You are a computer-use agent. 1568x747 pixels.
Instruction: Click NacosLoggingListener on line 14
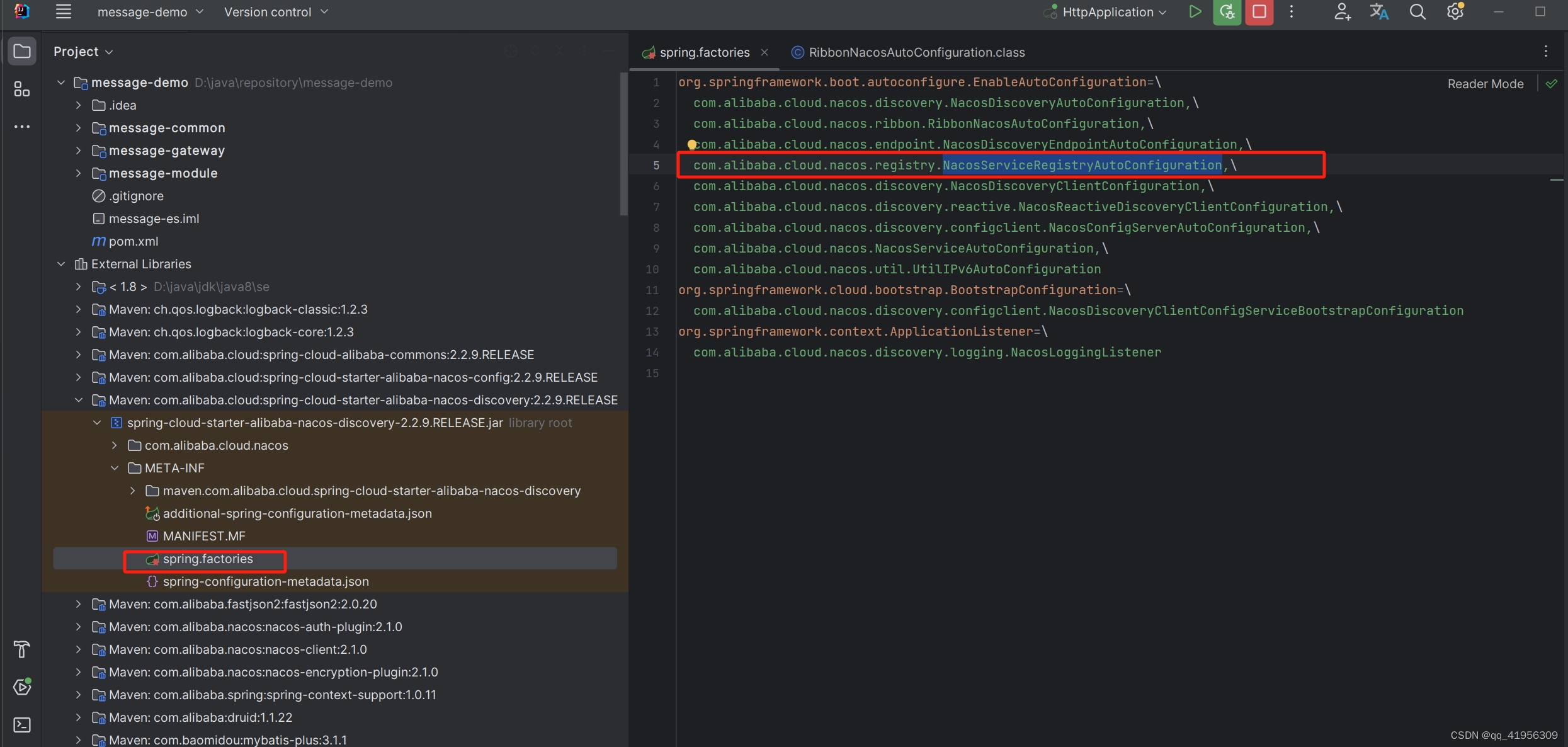pos(1086,353)
